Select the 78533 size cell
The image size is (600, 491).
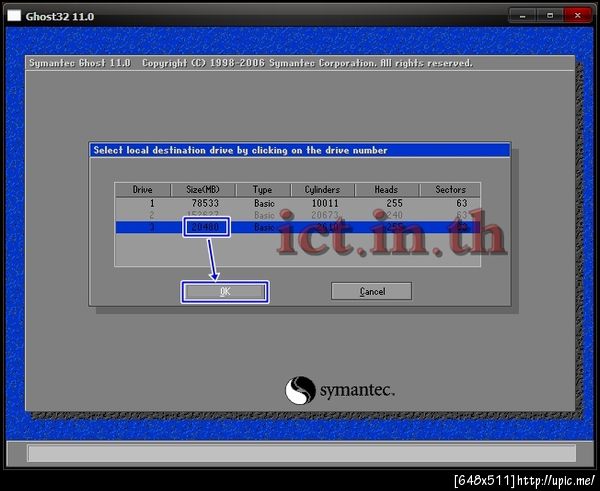pos(205,203)
